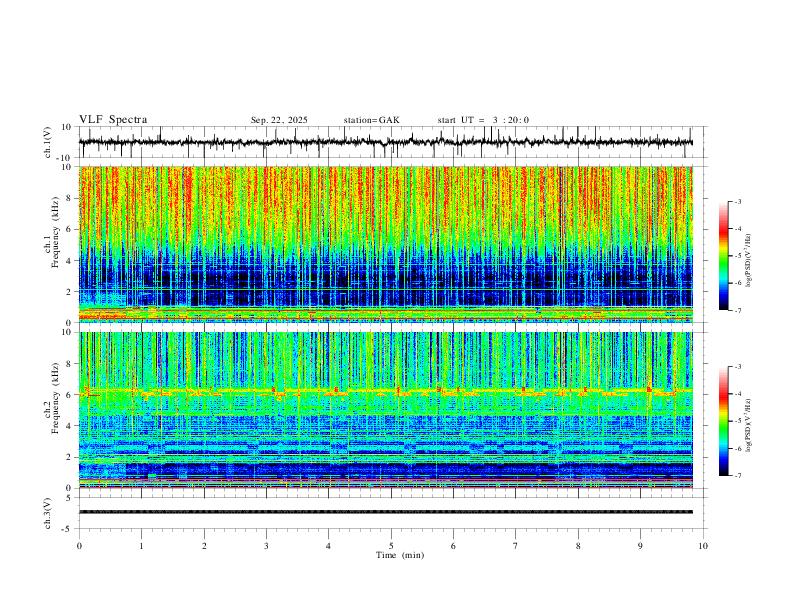This screenshot has height=612, width=792.
Task: Click the ch.3 black trace line
Action: click(386, 512)
